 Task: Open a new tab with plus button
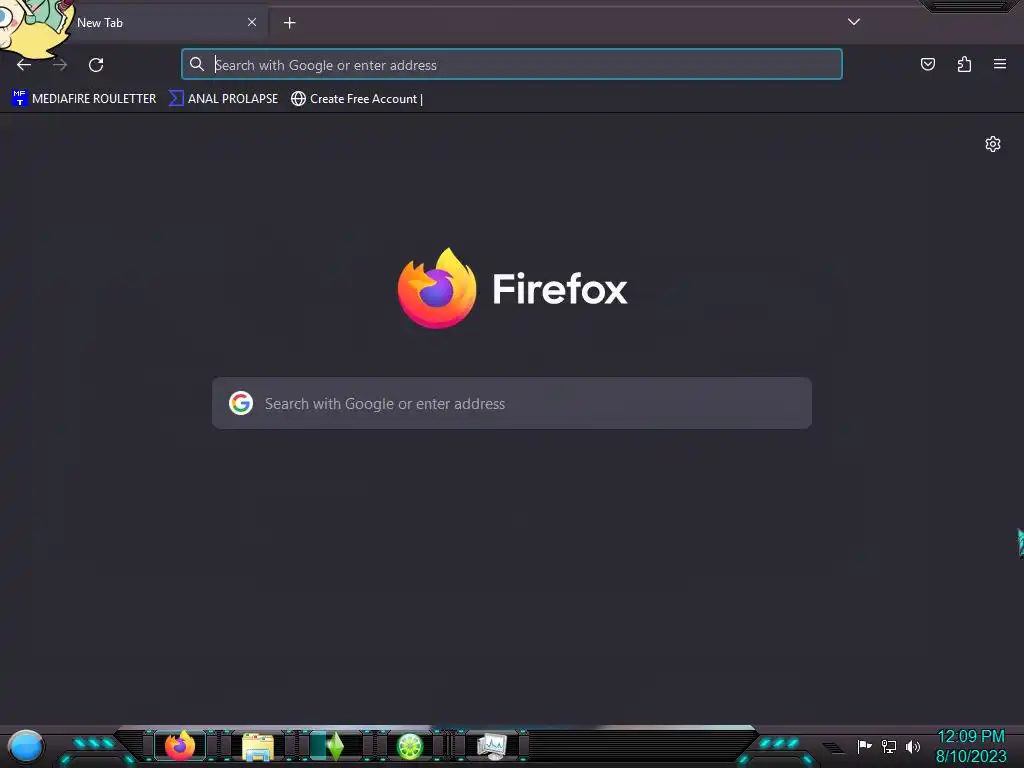pos(289,23)
